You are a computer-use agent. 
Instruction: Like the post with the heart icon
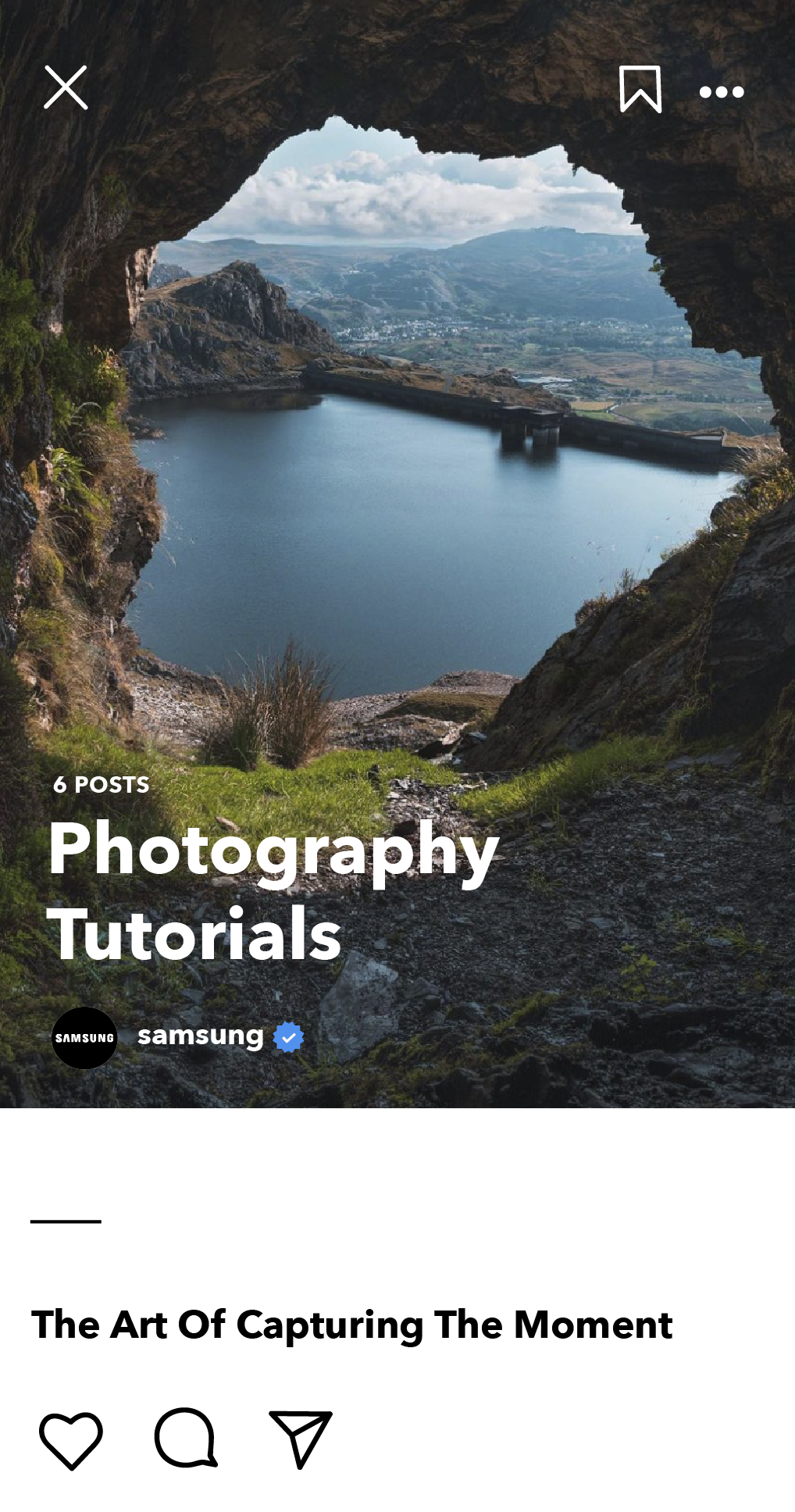[x=71, y=1440]
